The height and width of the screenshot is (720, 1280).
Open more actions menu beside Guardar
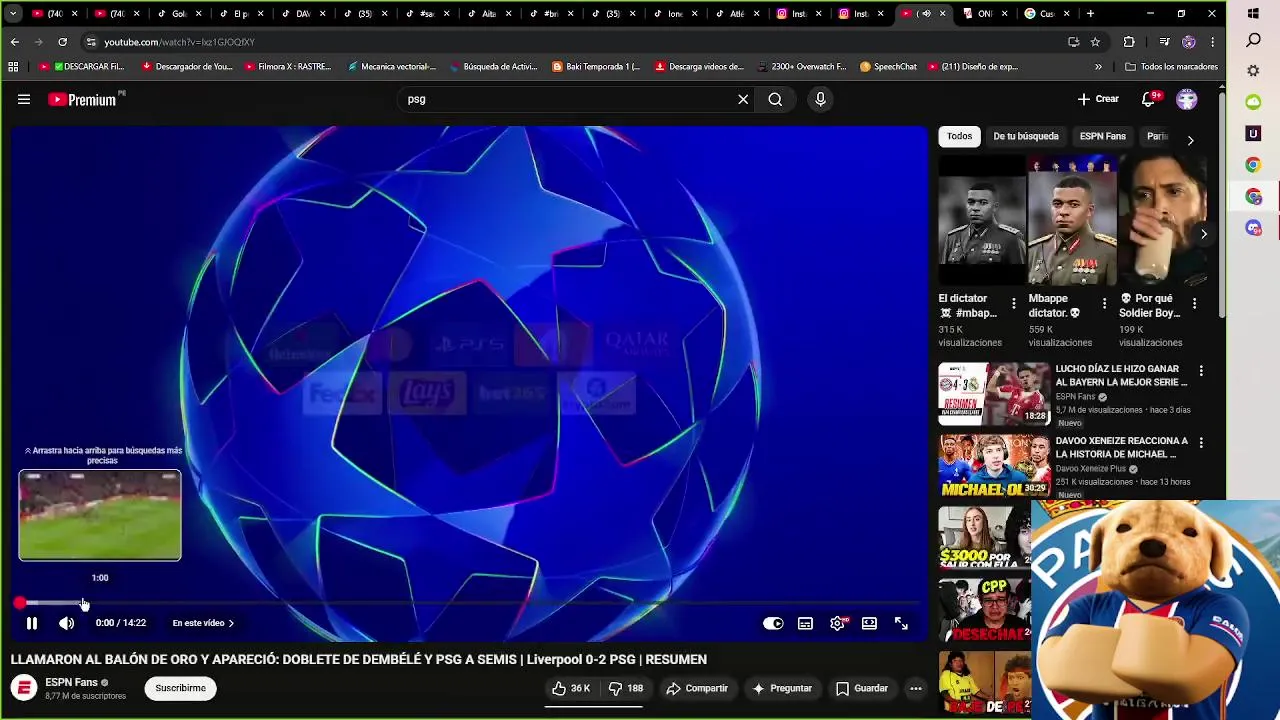pyautogui.click(x=915, y=688)
